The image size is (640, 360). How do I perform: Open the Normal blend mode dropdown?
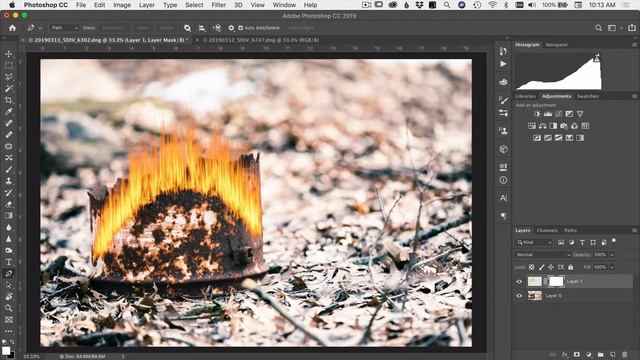pyautogui.click(x=542, y=255)
